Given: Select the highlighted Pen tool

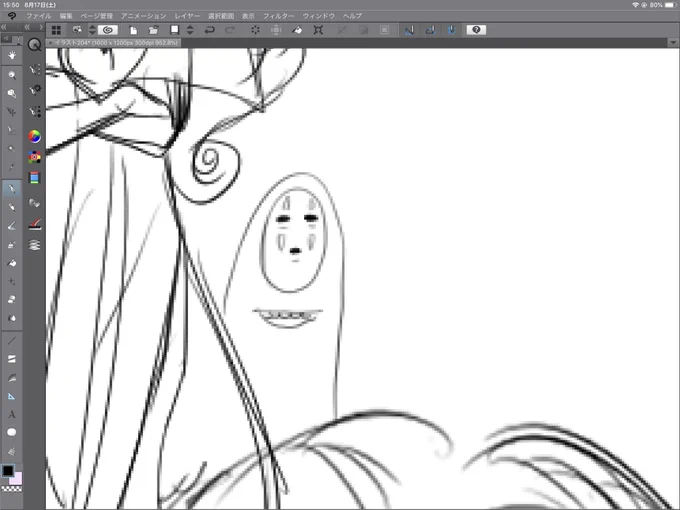Looking at the screenshot, I should click(x=12, y=189).
